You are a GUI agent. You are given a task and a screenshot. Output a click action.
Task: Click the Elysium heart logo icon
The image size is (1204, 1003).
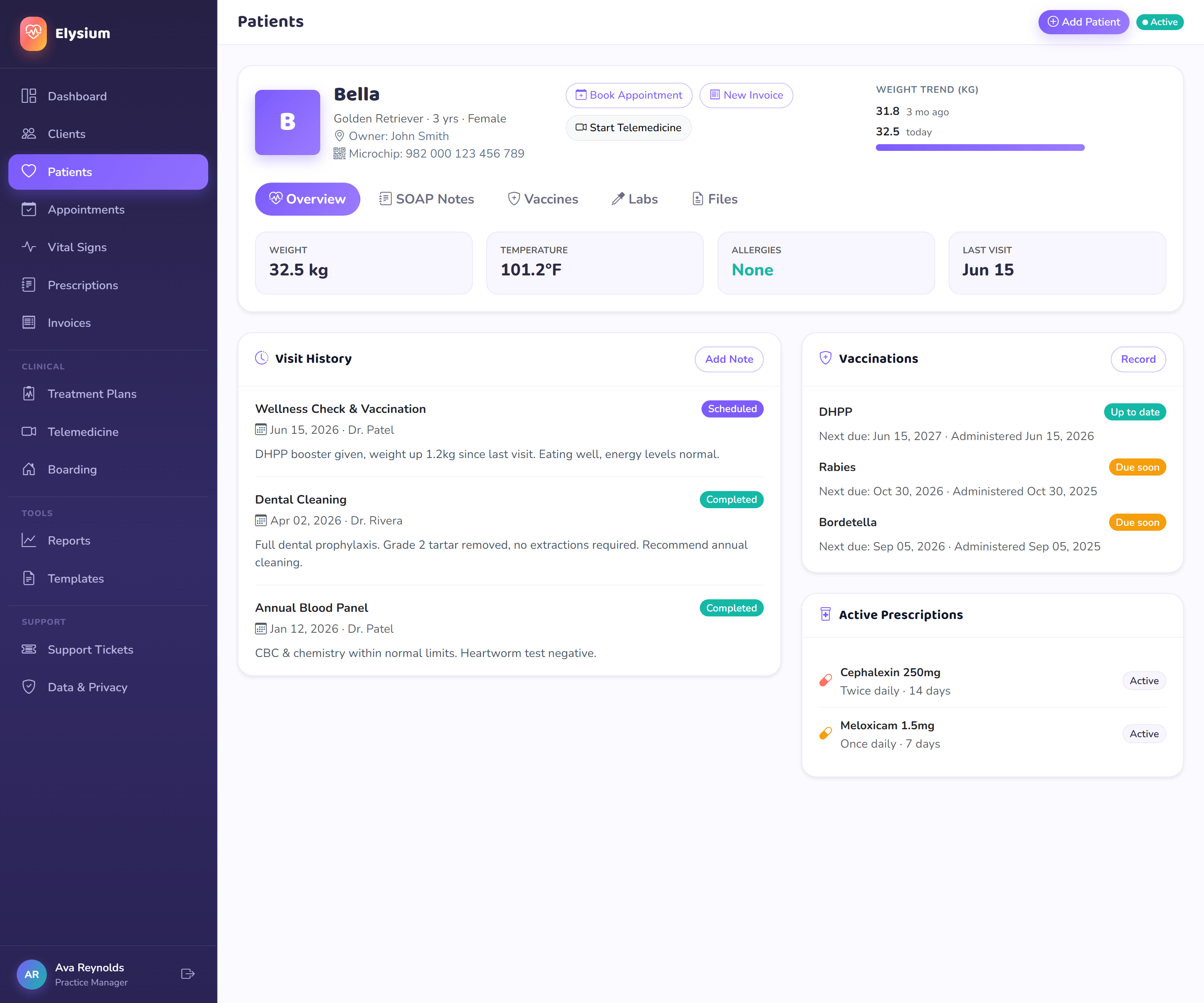point(33,33)
